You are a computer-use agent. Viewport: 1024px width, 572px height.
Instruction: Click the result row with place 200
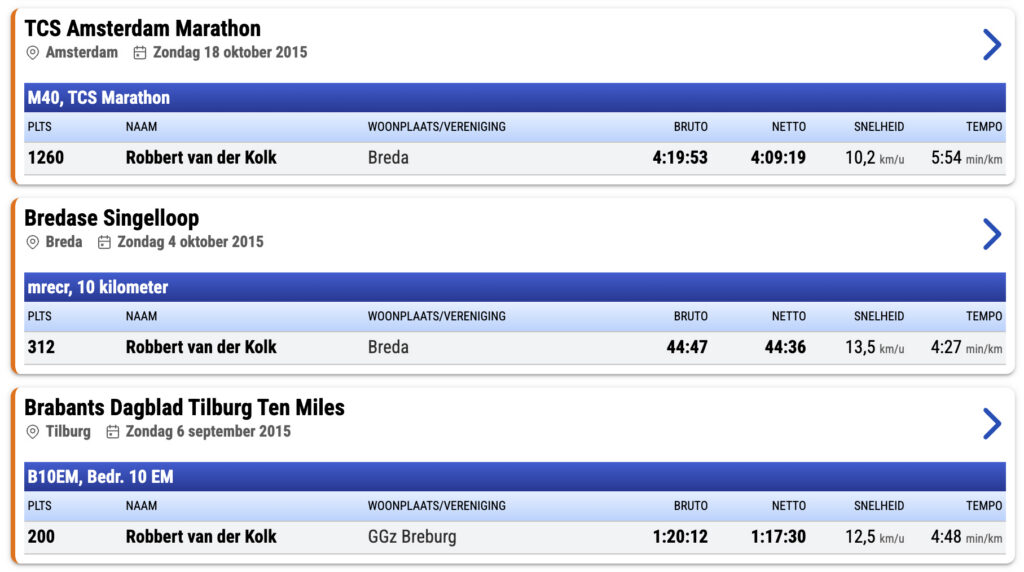click(515, 537)
